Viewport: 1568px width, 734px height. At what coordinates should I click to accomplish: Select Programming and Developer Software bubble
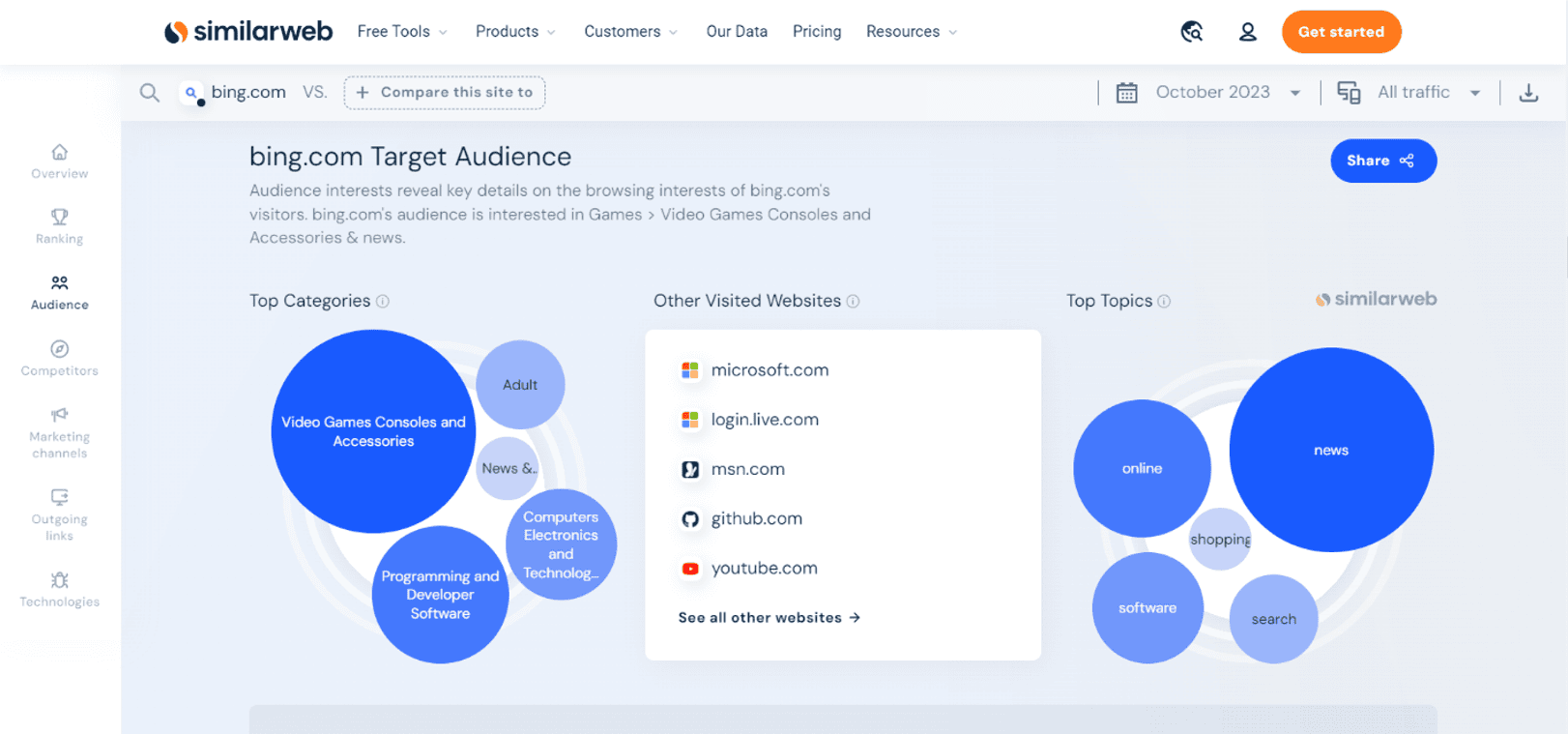pyautogui.click(x=440, y=595)
